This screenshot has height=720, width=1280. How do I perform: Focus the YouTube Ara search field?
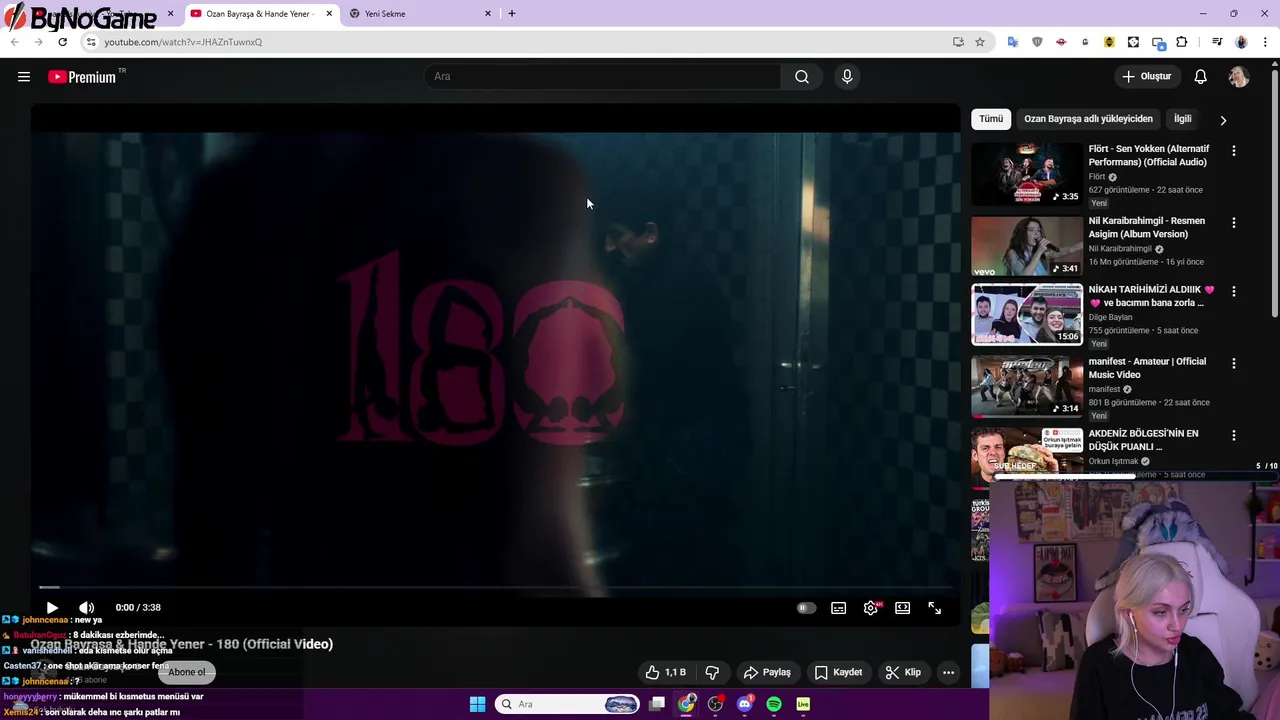[x=603, y=77]
